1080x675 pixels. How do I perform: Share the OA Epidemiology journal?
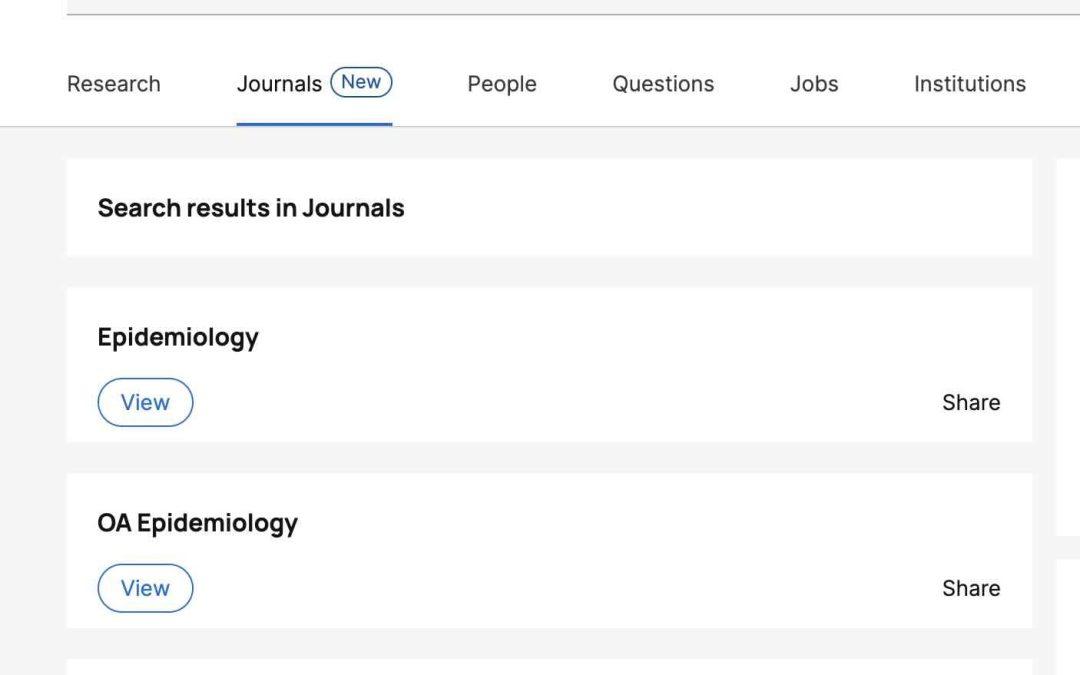coord(970,588)
